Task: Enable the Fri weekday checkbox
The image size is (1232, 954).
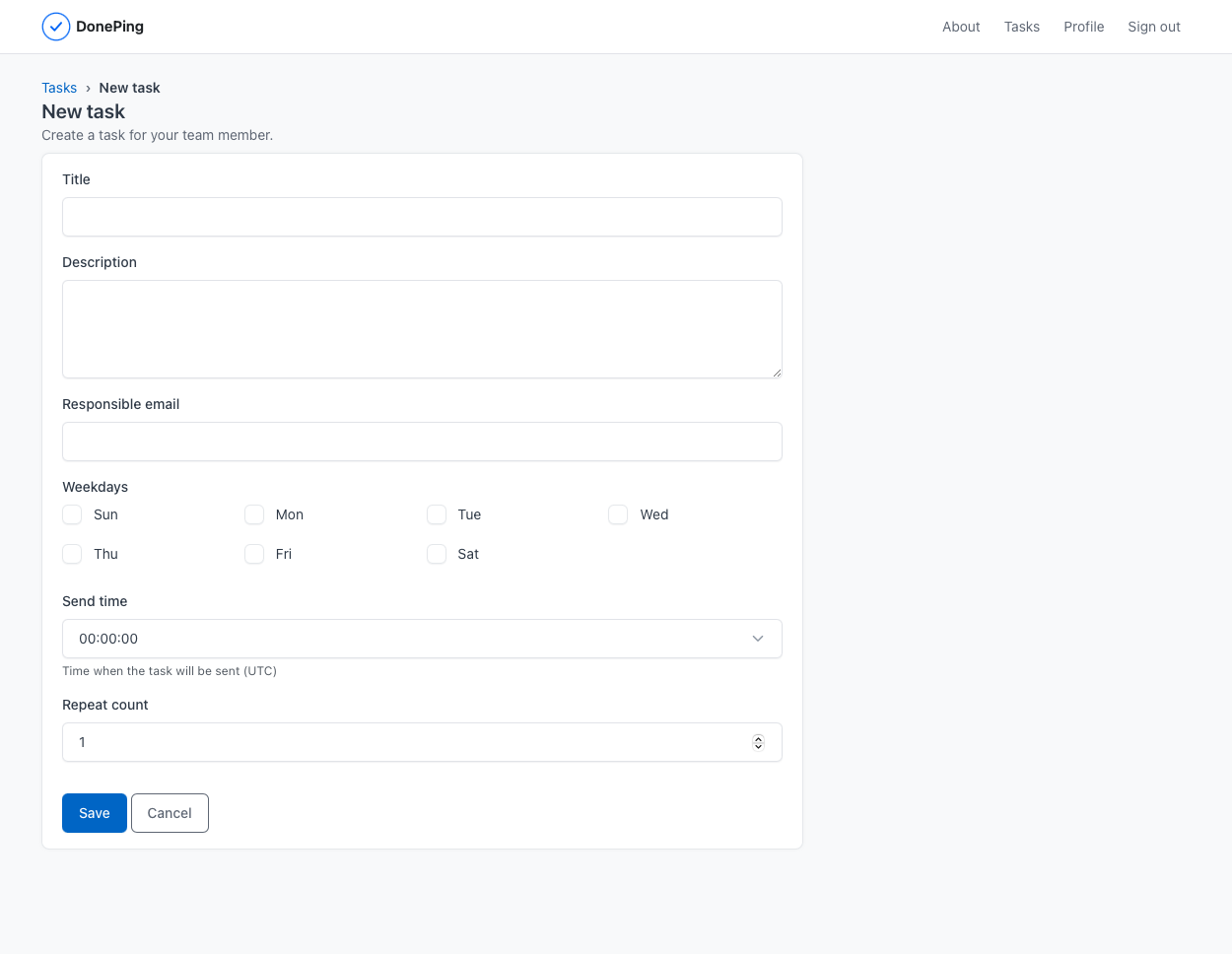Action: 254,554
